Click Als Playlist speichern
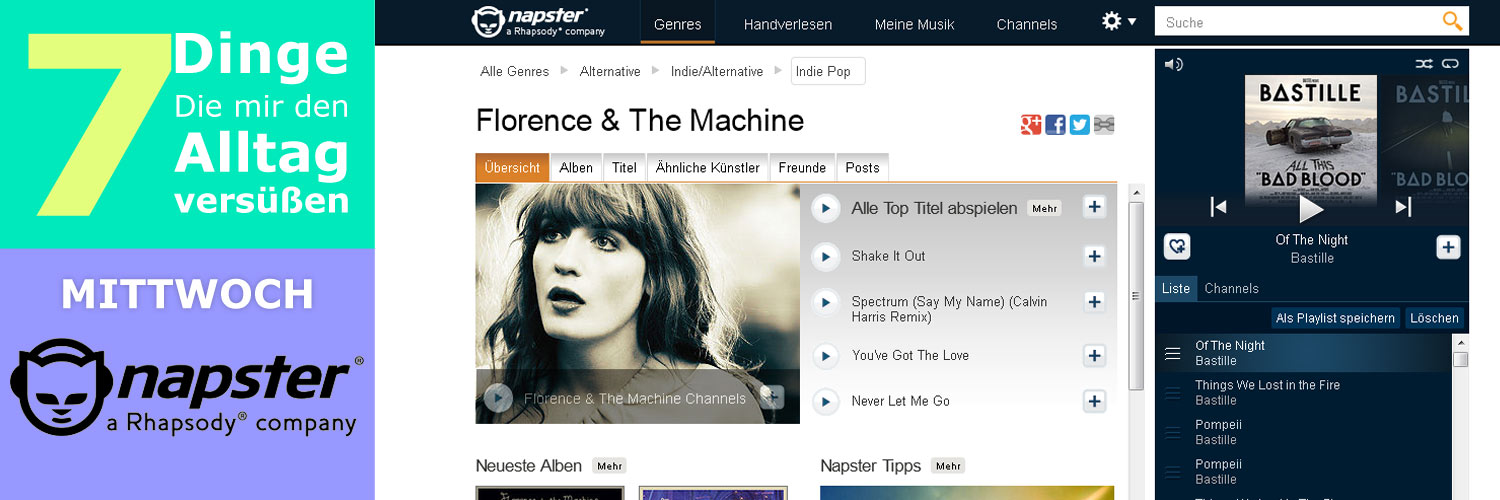Image resolution: width=1500 pixels, height=500 pixels. click(1335, 318)
